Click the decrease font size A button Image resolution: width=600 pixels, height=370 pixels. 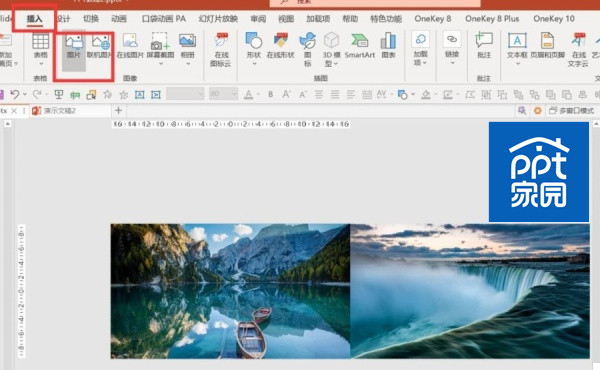tap(303, 94)
